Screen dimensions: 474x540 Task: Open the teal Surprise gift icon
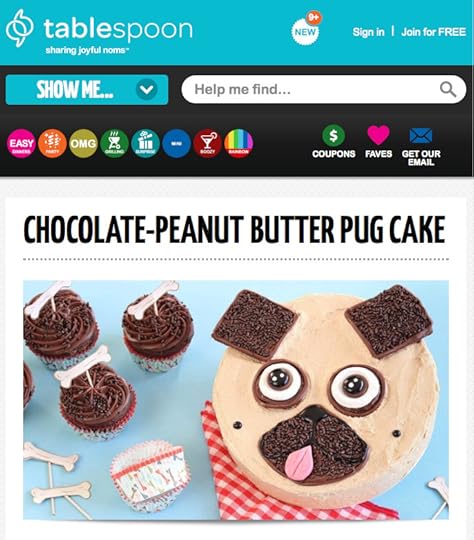coord(145,143)
